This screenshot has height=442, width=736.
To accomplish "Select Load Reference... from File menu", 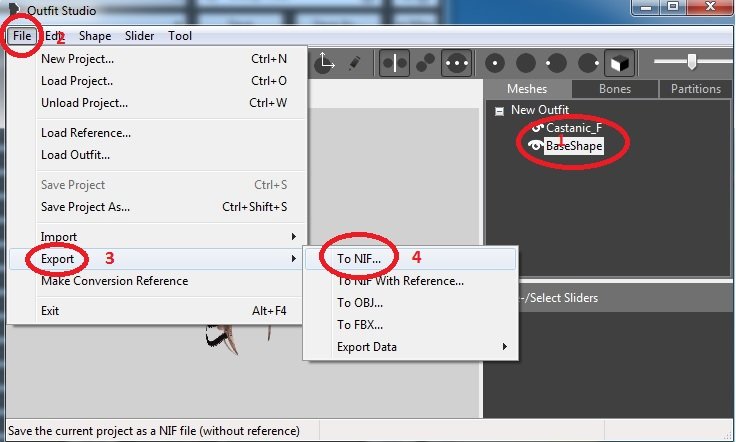I will [x=86, y=133].
